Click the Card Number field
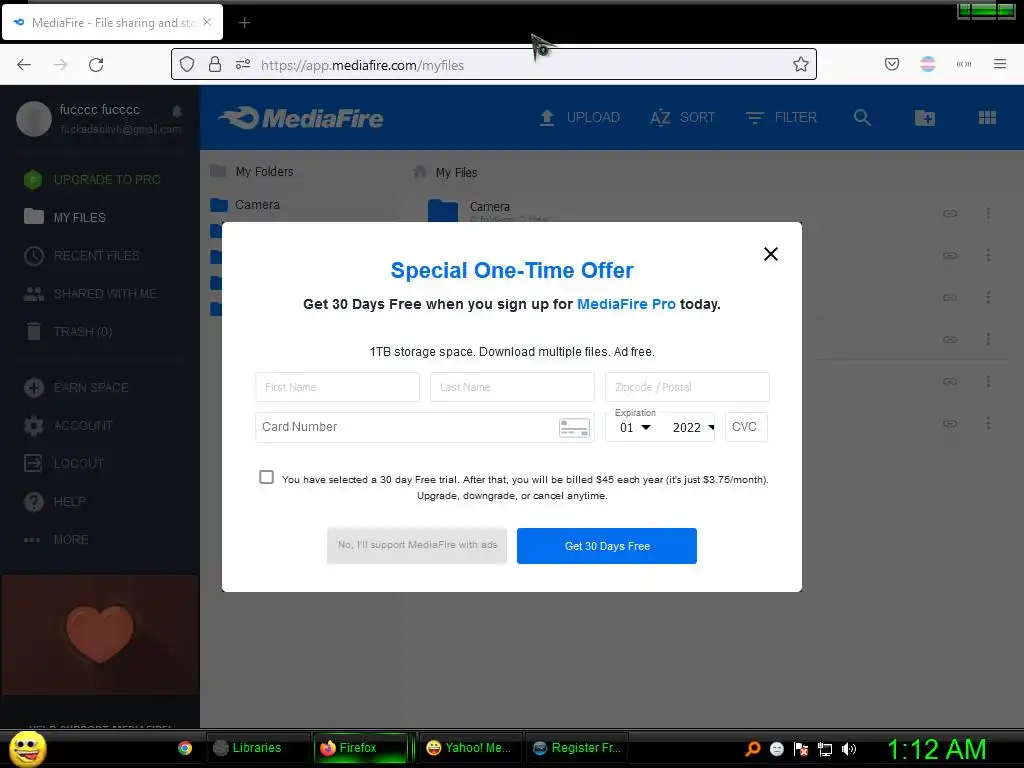This screenshot has height=768, width=1024. [x=424, y=427]
